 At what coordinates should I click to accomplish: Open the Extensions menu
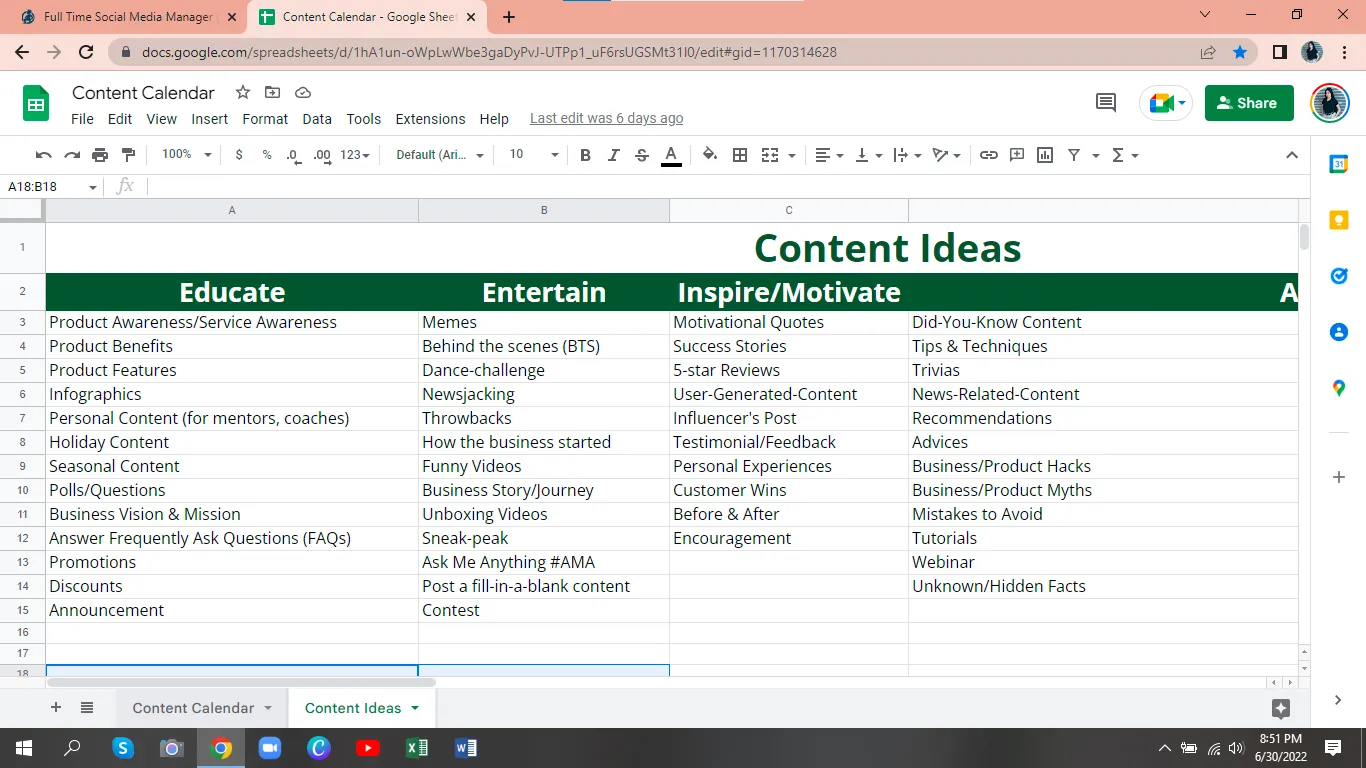click(430, 119)
